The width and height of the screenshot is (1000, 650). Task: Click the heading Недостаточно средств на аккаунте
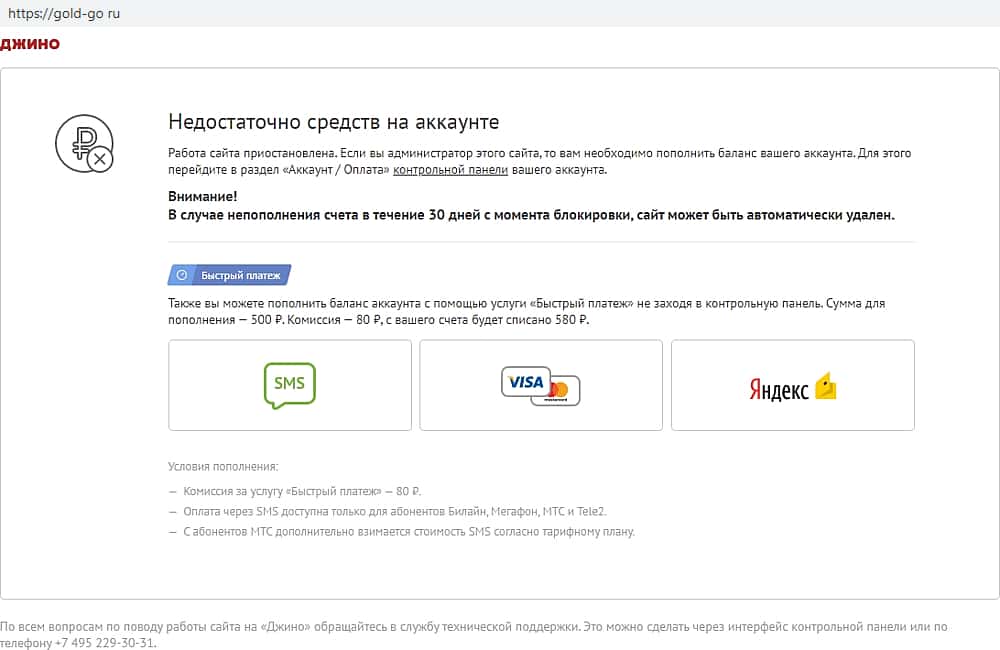(x=333, y=122)
